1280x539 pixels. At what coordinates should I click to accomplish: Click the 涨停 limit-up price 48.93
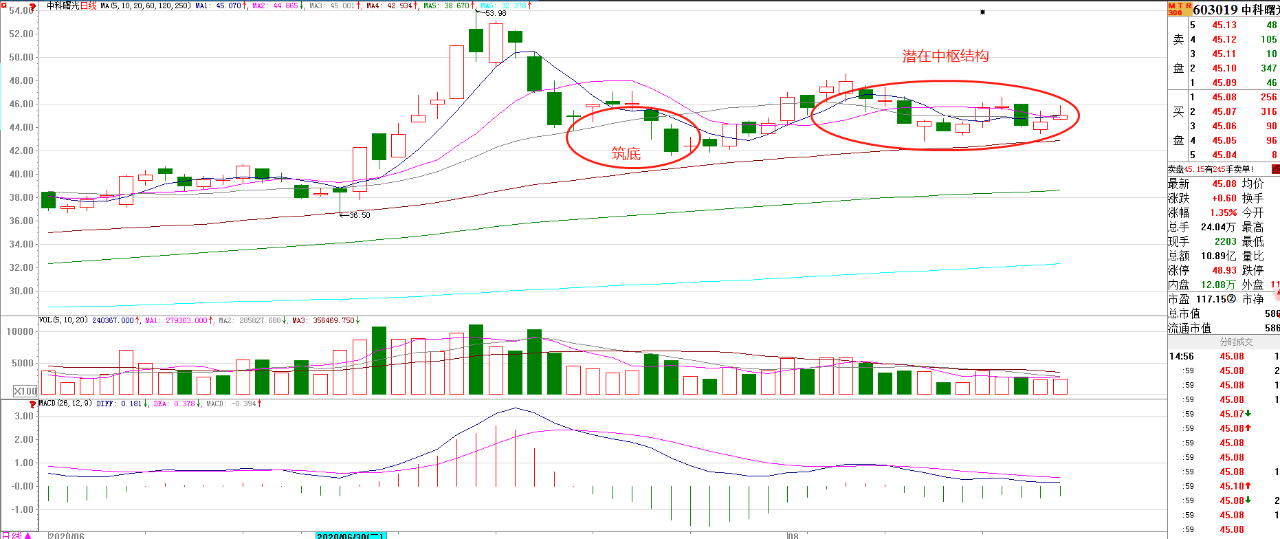(1223, 270)
